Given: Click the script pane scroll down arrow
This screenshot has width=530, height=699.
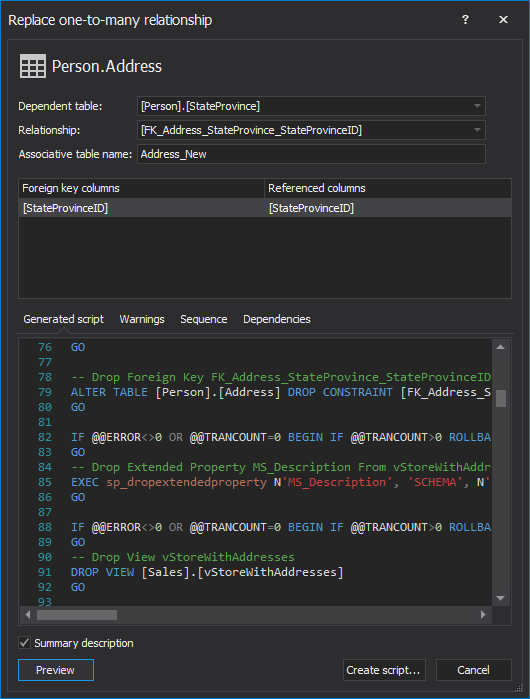Looking at the screenshot, I should [x=501, y=598].
